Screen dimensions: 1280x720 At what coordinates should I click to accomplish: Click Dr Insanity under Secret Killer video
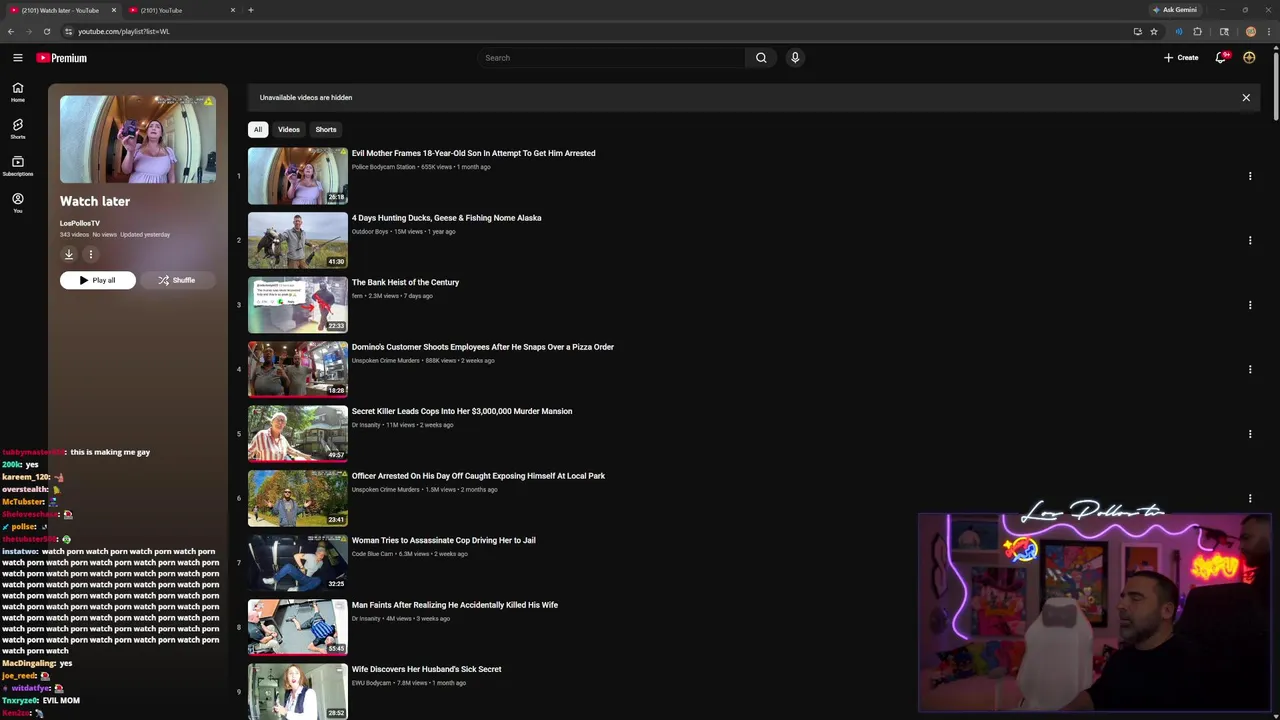click(x=366, y=425)
